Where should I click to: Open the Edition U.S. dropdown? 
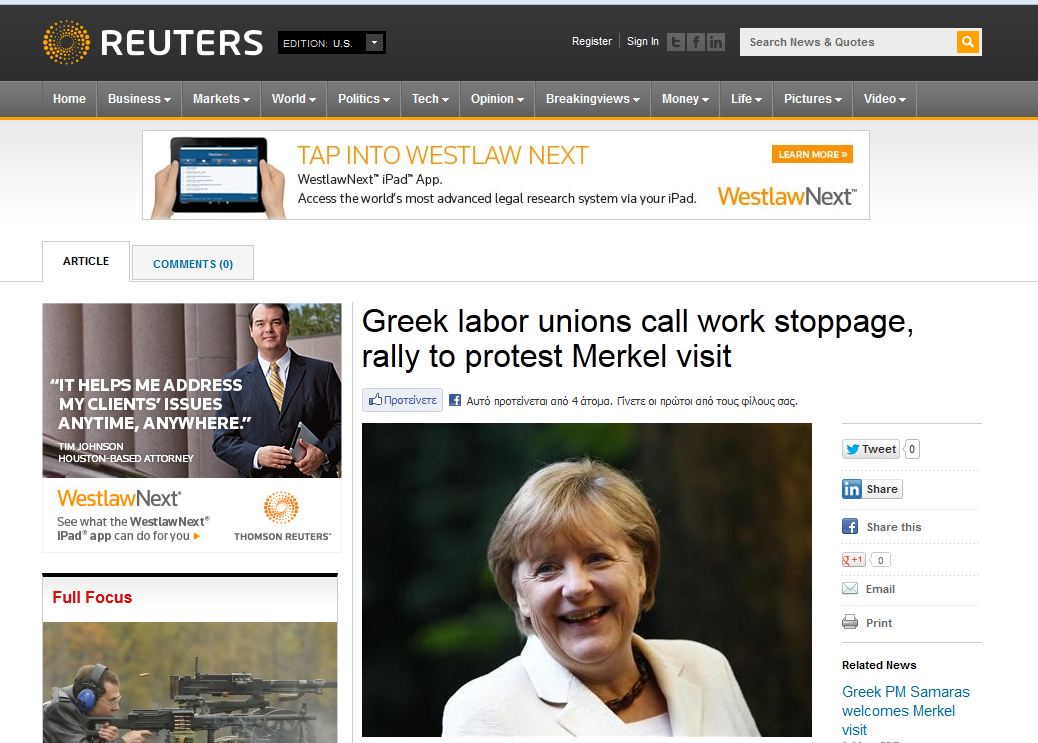click(332, 43)
